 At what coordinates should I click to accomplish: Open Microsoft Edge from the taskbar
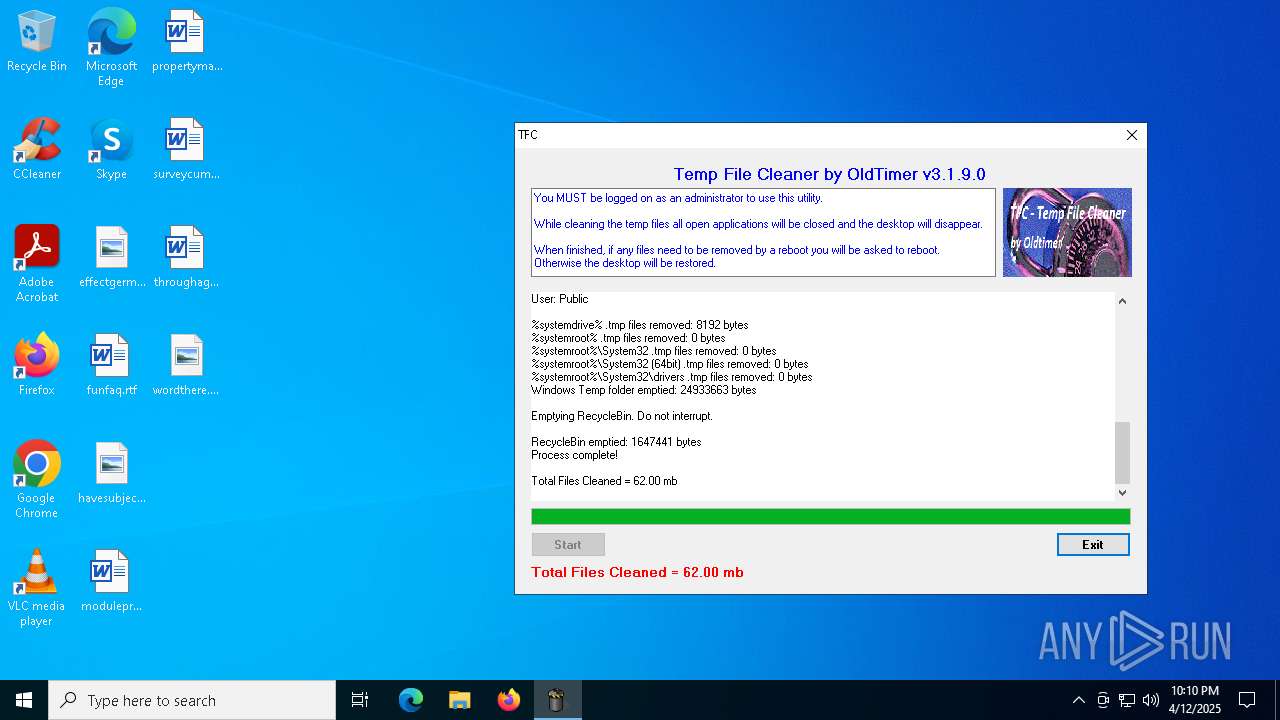(411, 700)
